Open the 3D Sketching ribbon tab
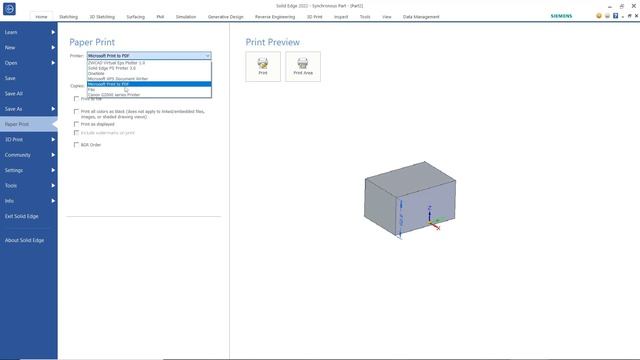 (x=102, y=17)
